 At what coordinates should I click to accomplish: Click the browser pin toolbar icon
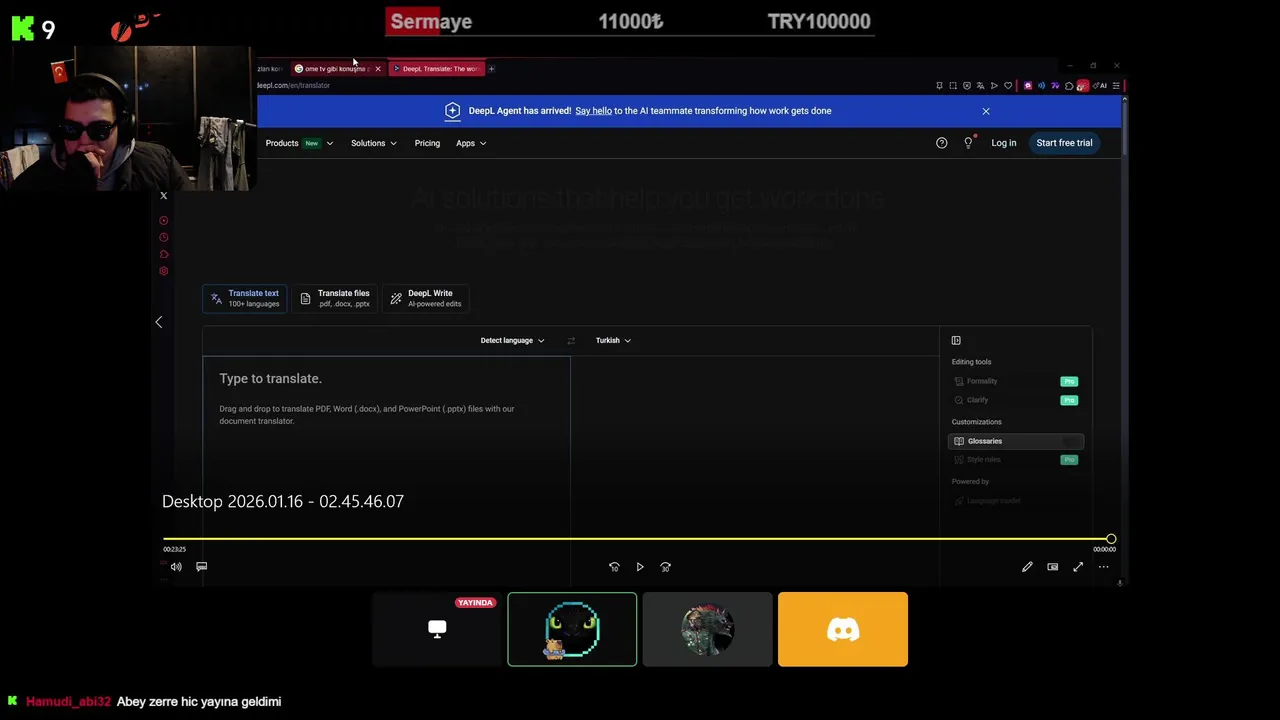click(939, 86)
